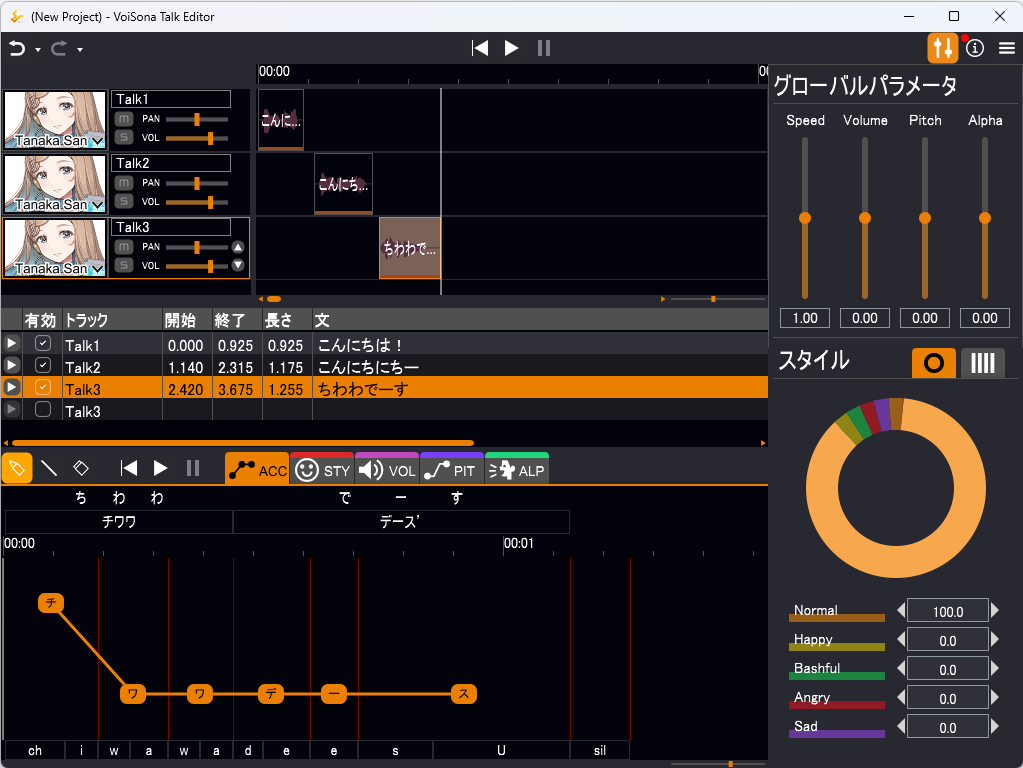Solo the Talk1 track
This screenshot has width=1023, height=768.
(x=123, y=137)
